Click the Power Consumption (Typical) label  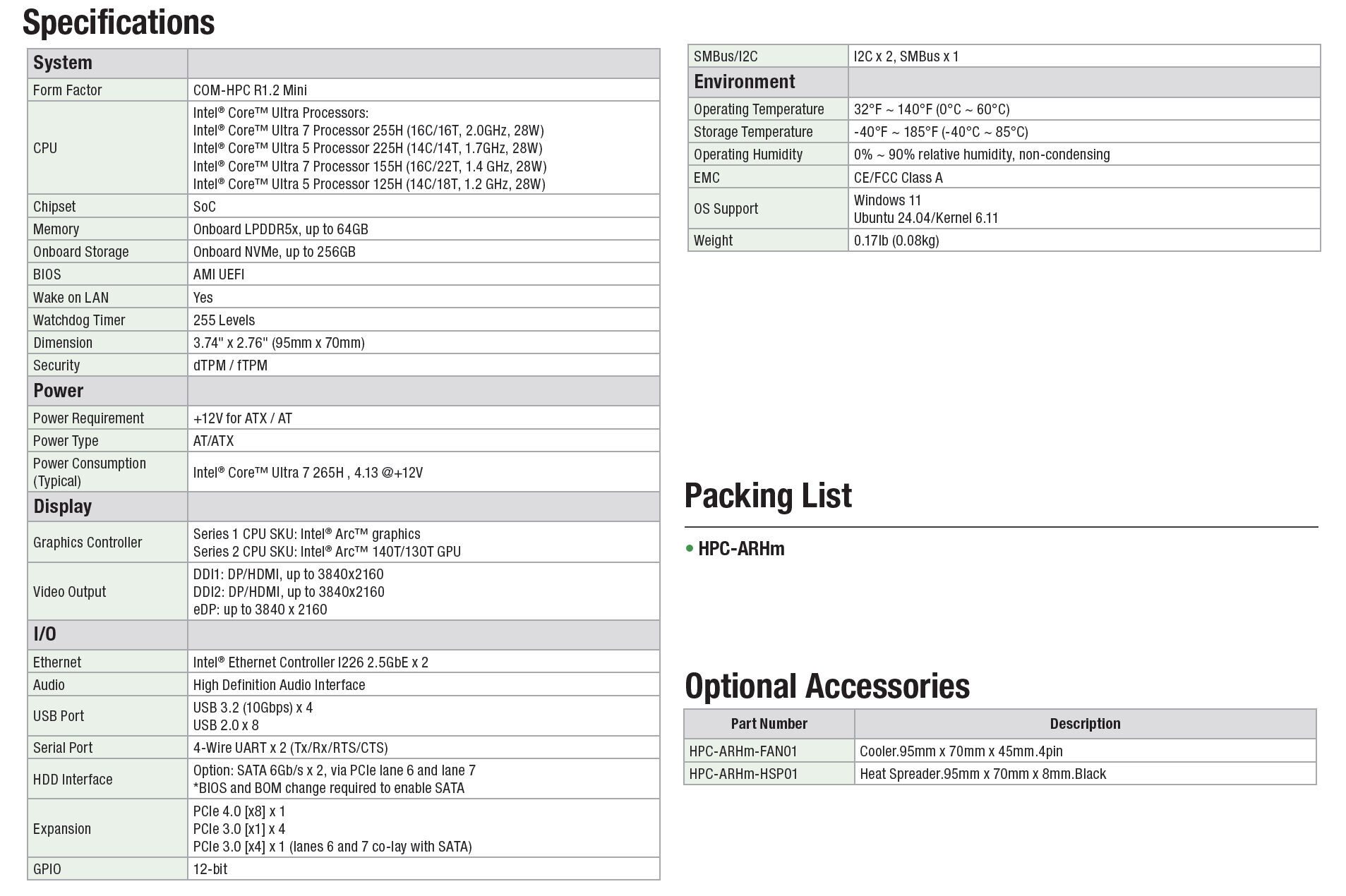90,472
